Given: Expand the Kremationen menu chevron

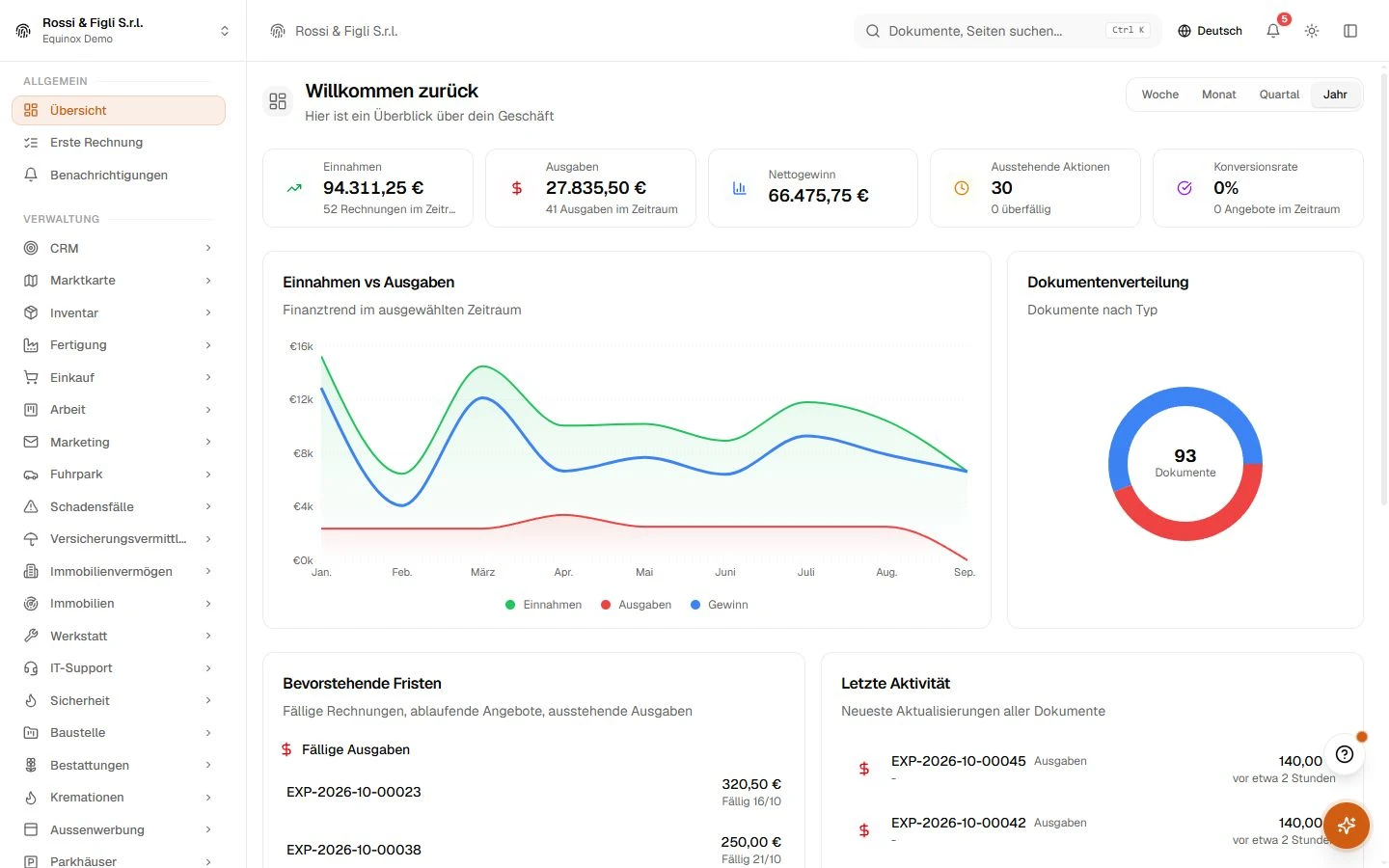Looking at the screenshot, I should (208, 798).
